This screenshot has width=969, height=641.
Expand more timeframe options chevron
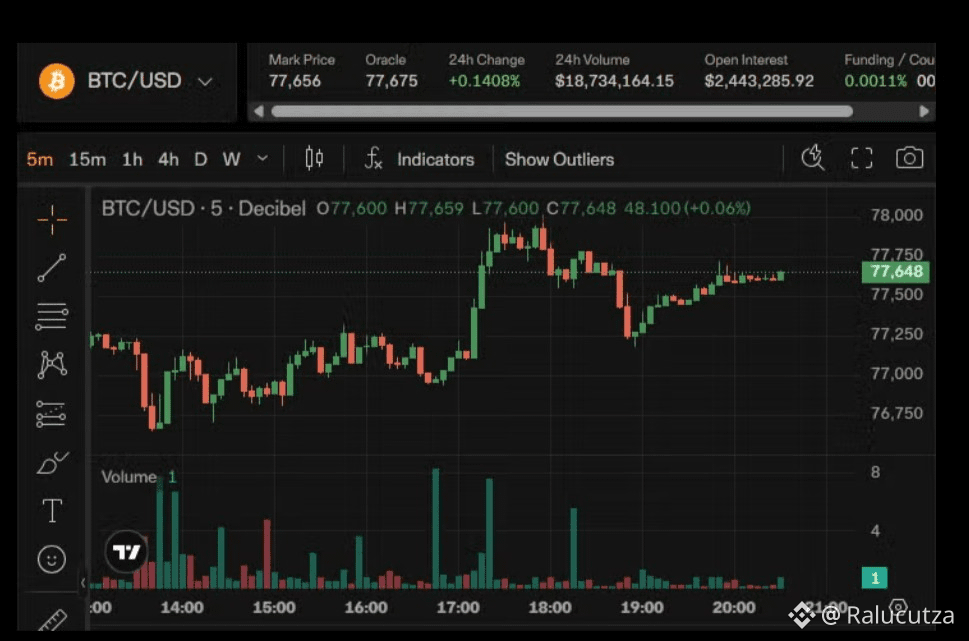pyautogui.click(x=263, y=159)
